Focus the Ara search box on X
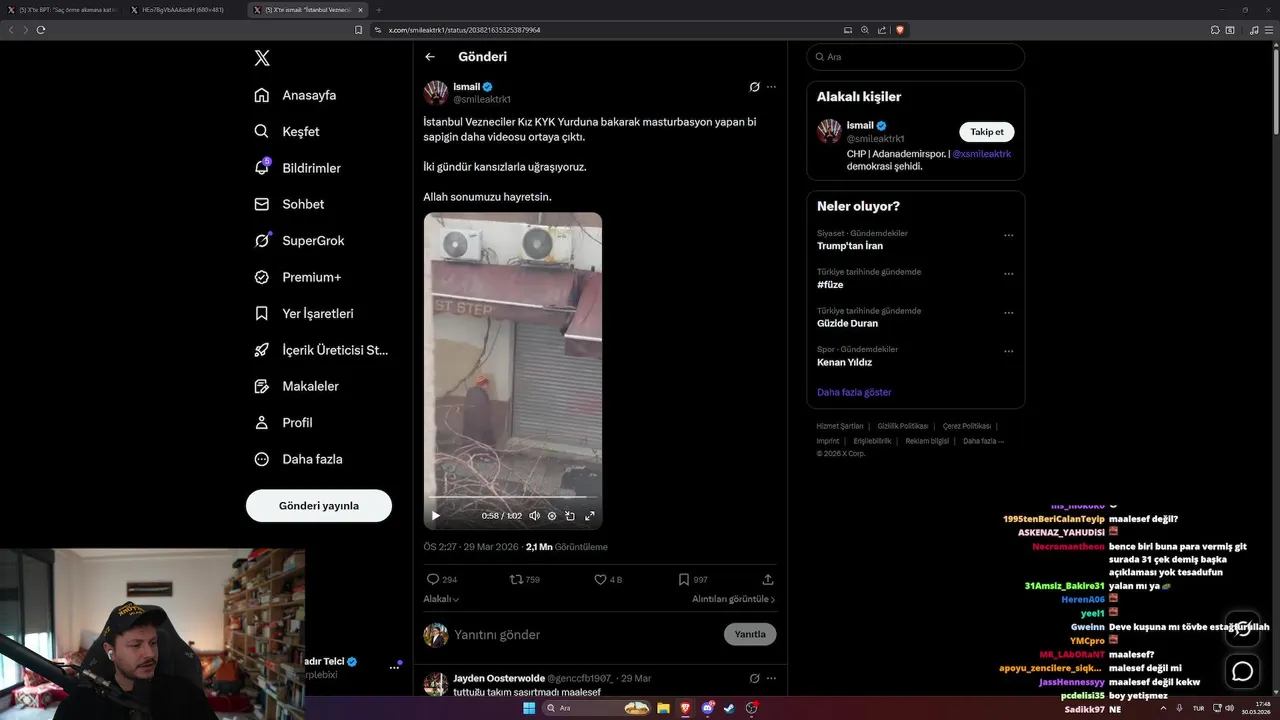This screenshot has width=1280, height=720. click(x=915, y=57)
